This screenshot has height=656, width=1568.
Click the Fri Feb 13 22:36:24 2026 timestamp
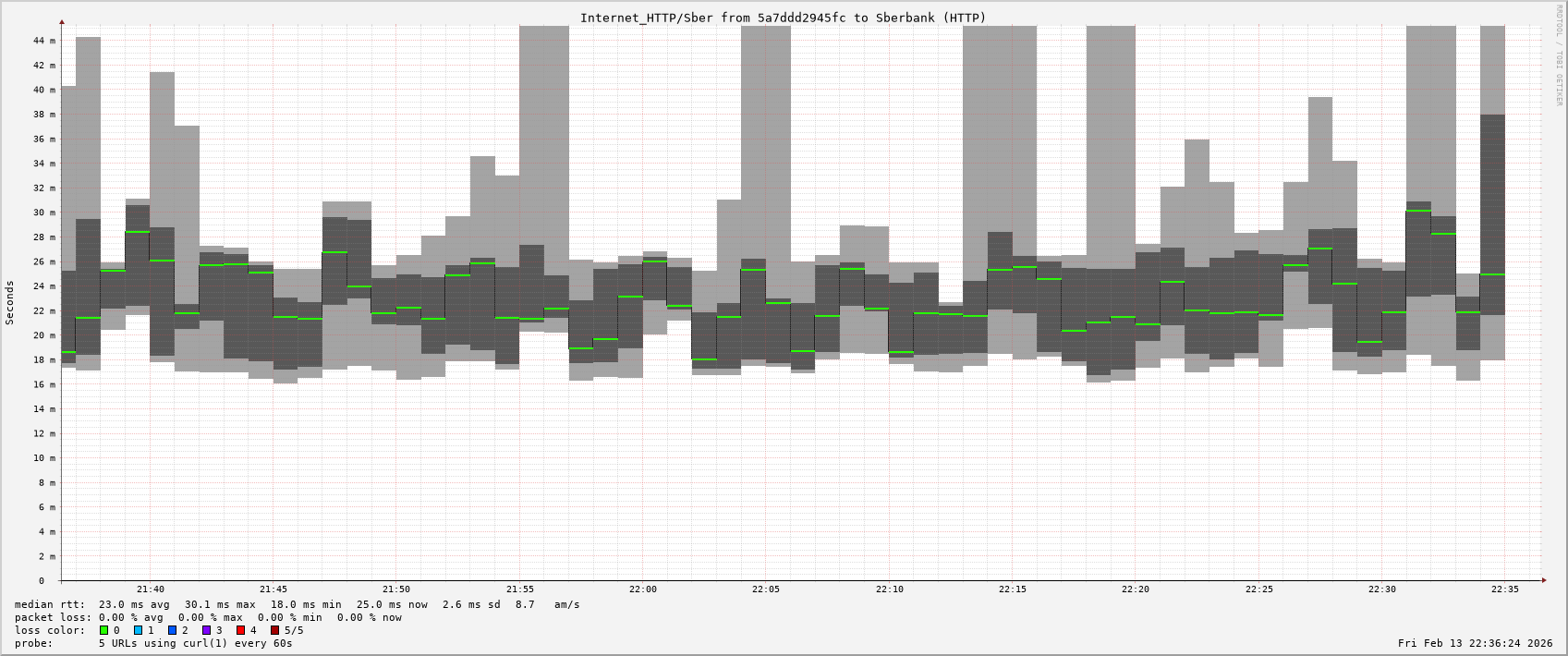click(1475, 643)
